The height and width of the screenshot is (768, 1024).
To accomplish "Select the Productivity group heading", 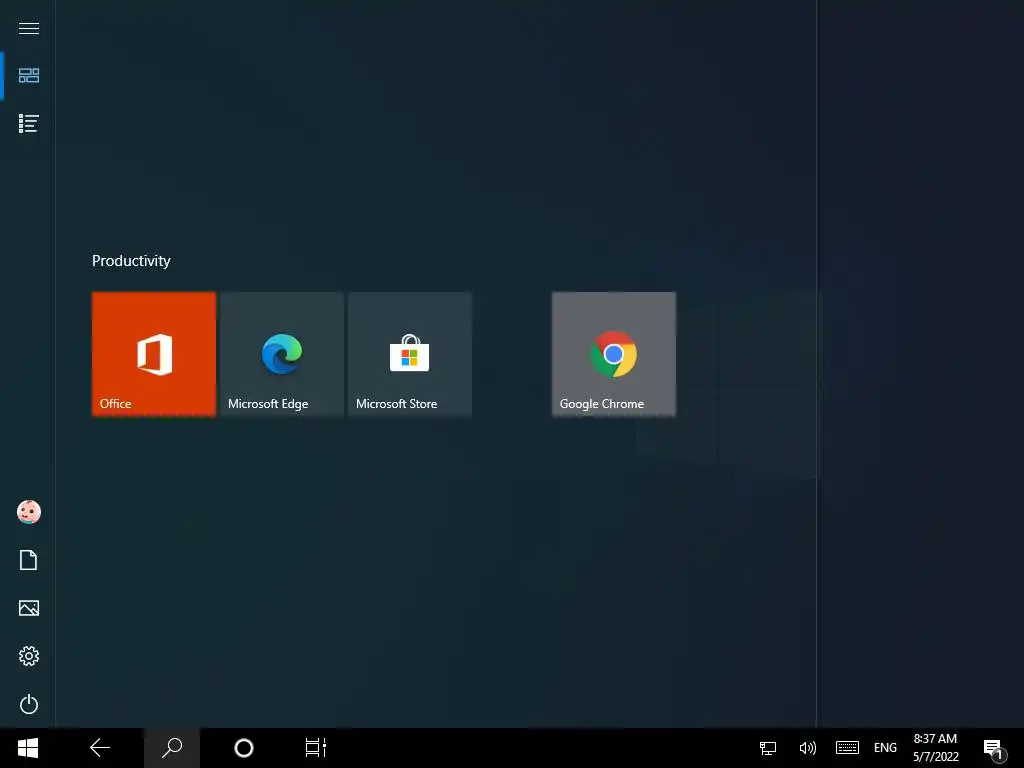I will pyautogui.click(x=131, y=261).
